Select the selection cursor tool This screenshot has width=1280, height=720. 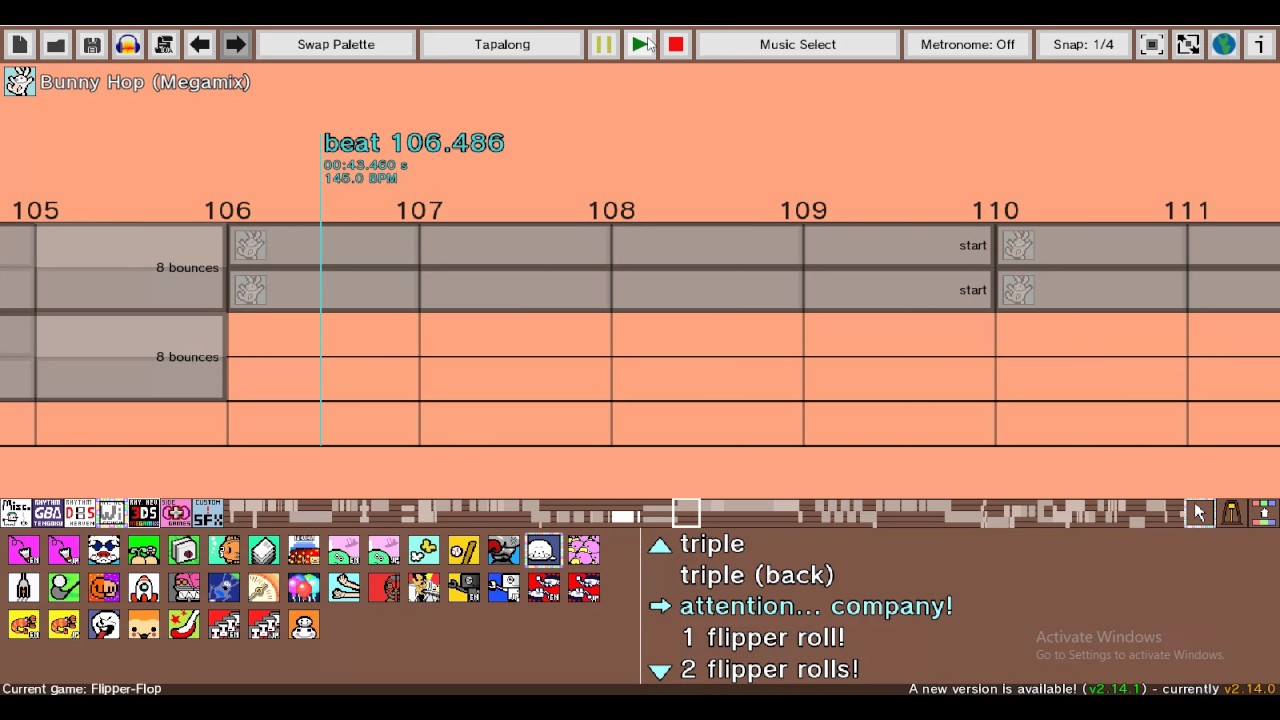[x=1200, y=513]
